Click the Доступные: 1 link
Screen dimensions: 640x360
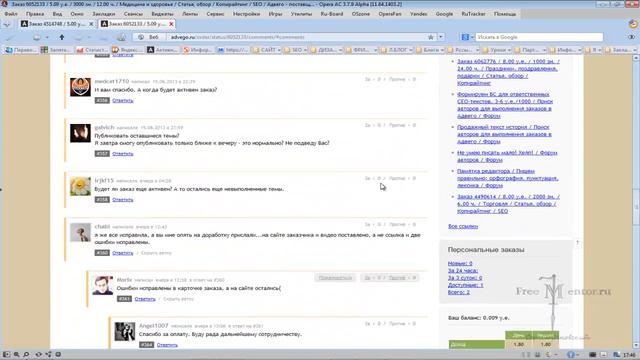pyautogui.click(x=465, y=285)
